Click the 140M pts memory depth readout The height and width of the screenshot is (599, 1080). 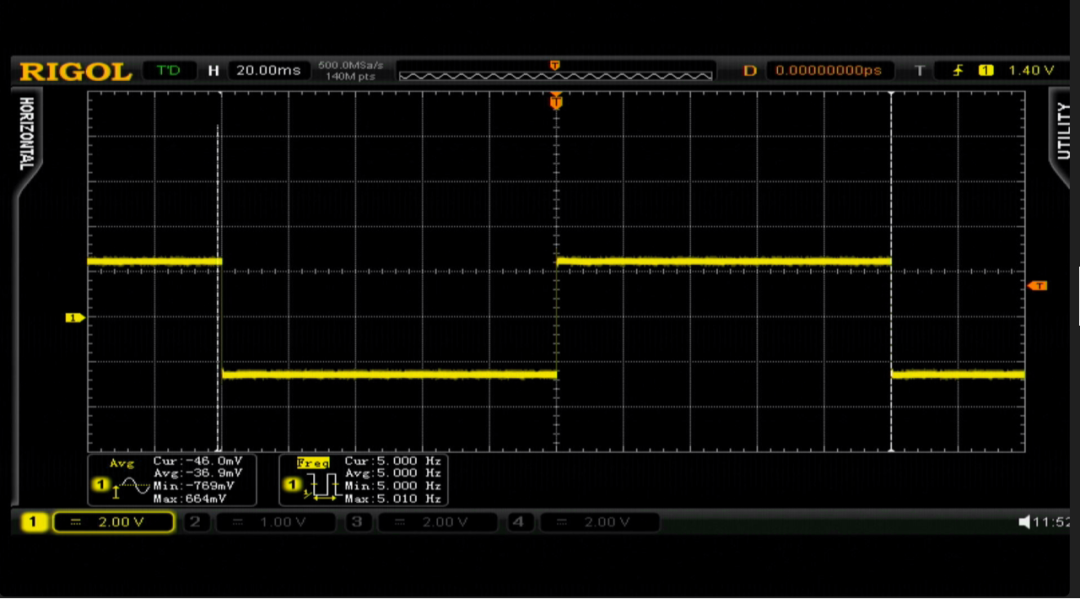click(x=351, y=76)
